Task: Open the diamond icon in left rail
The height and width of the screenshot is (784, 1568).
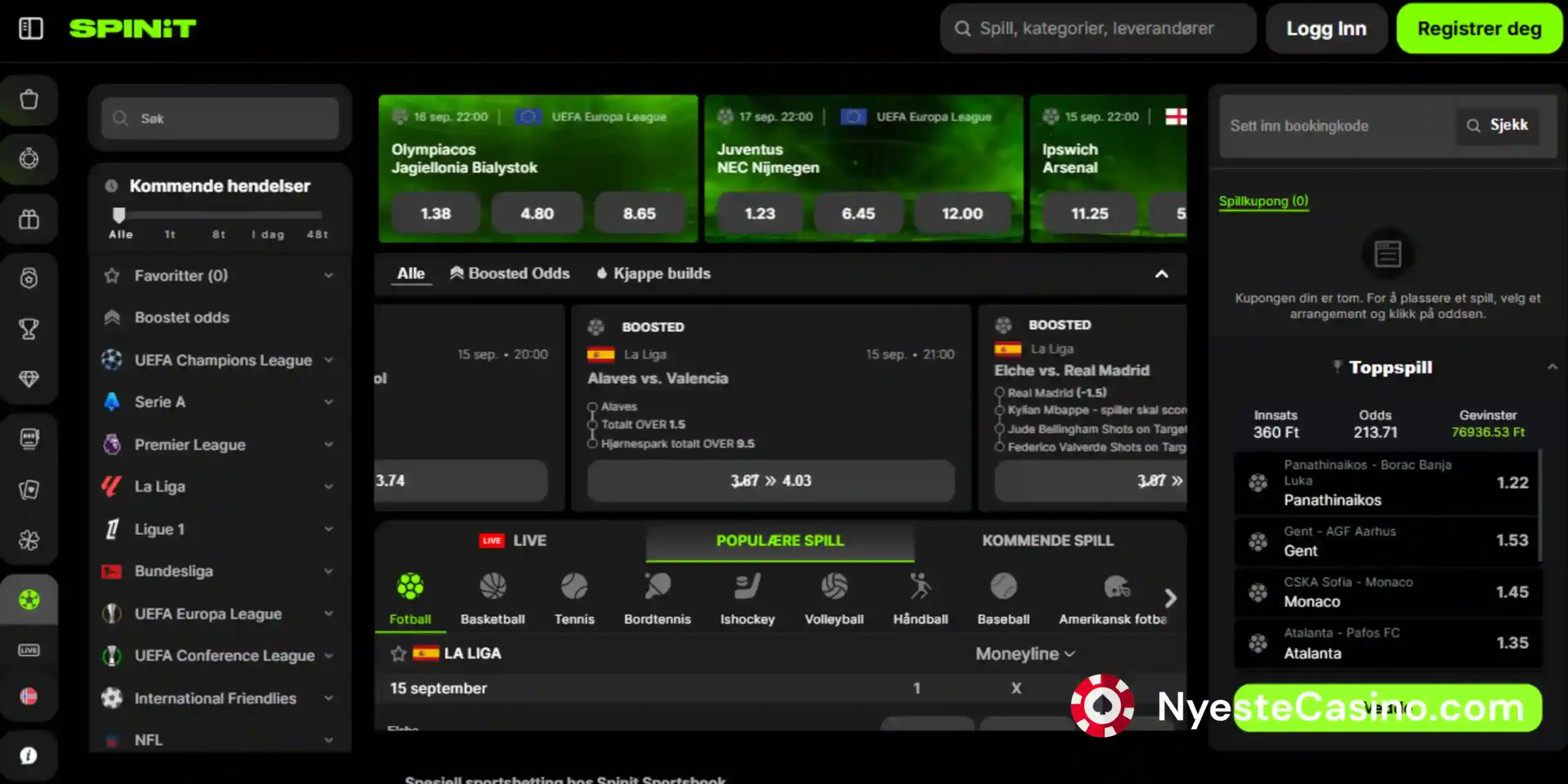Action: click(x=29, y=379)
